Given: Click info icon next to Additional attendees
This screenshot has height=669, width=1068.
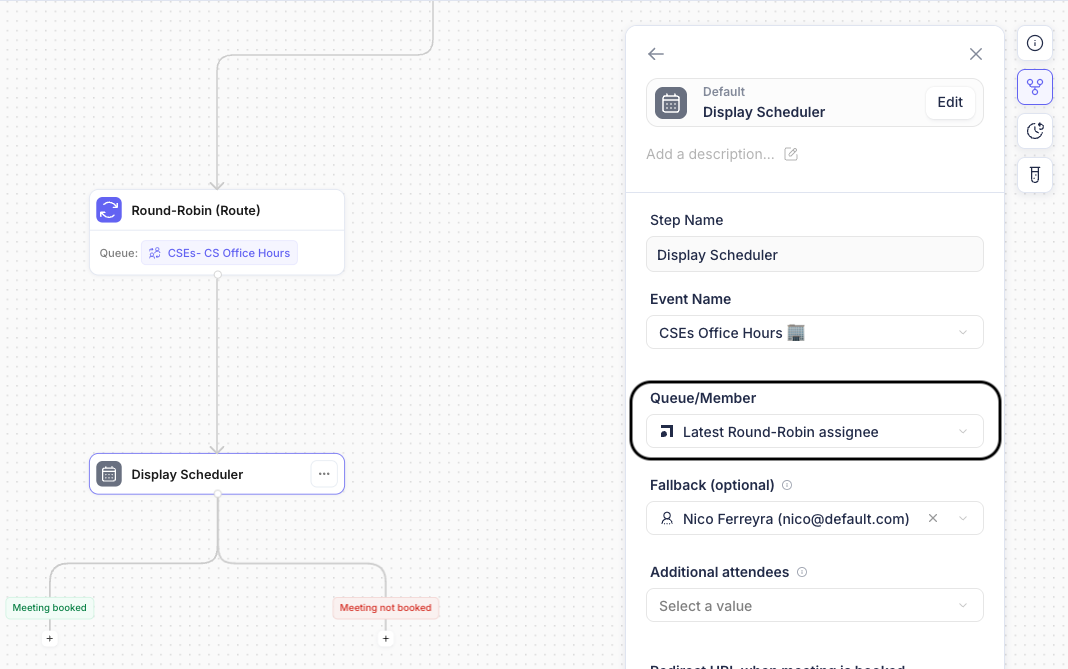Looking at the screenshot, I should tap(802, 573).
